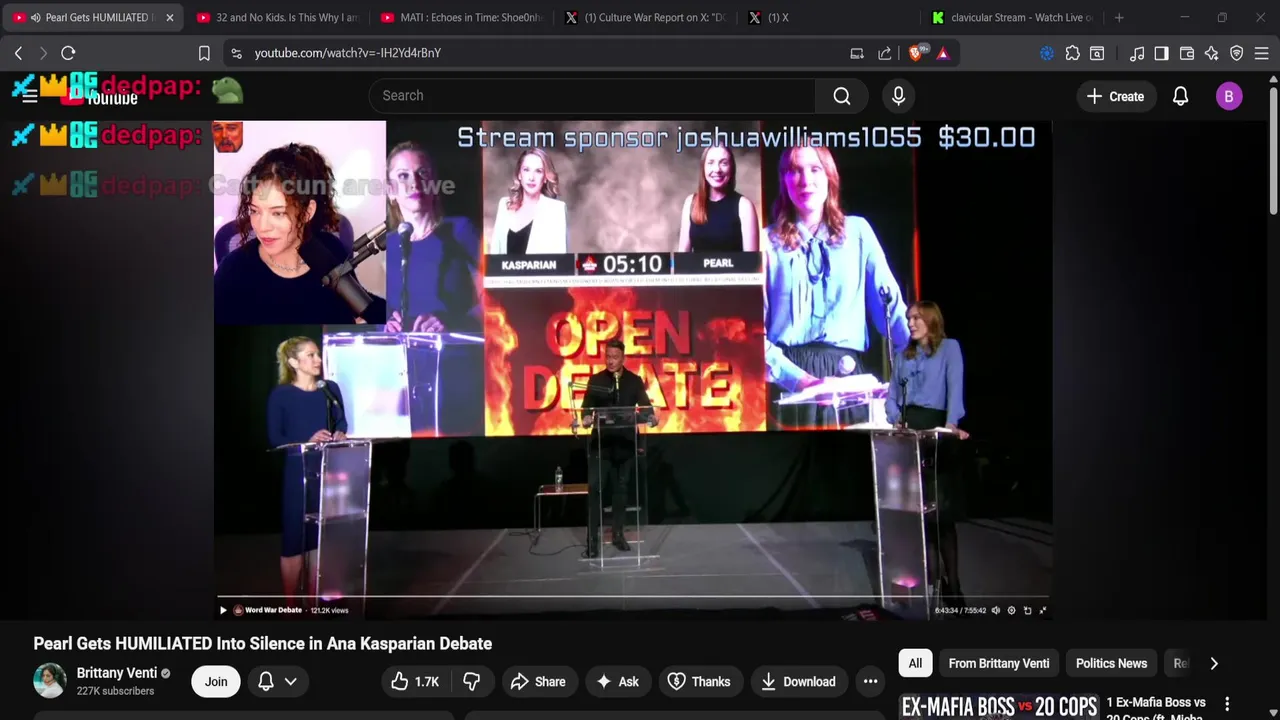1280x720 pixels.
Task: Open the '1 Ex-Mafia Boss vs' video title
Action: 1156,703
